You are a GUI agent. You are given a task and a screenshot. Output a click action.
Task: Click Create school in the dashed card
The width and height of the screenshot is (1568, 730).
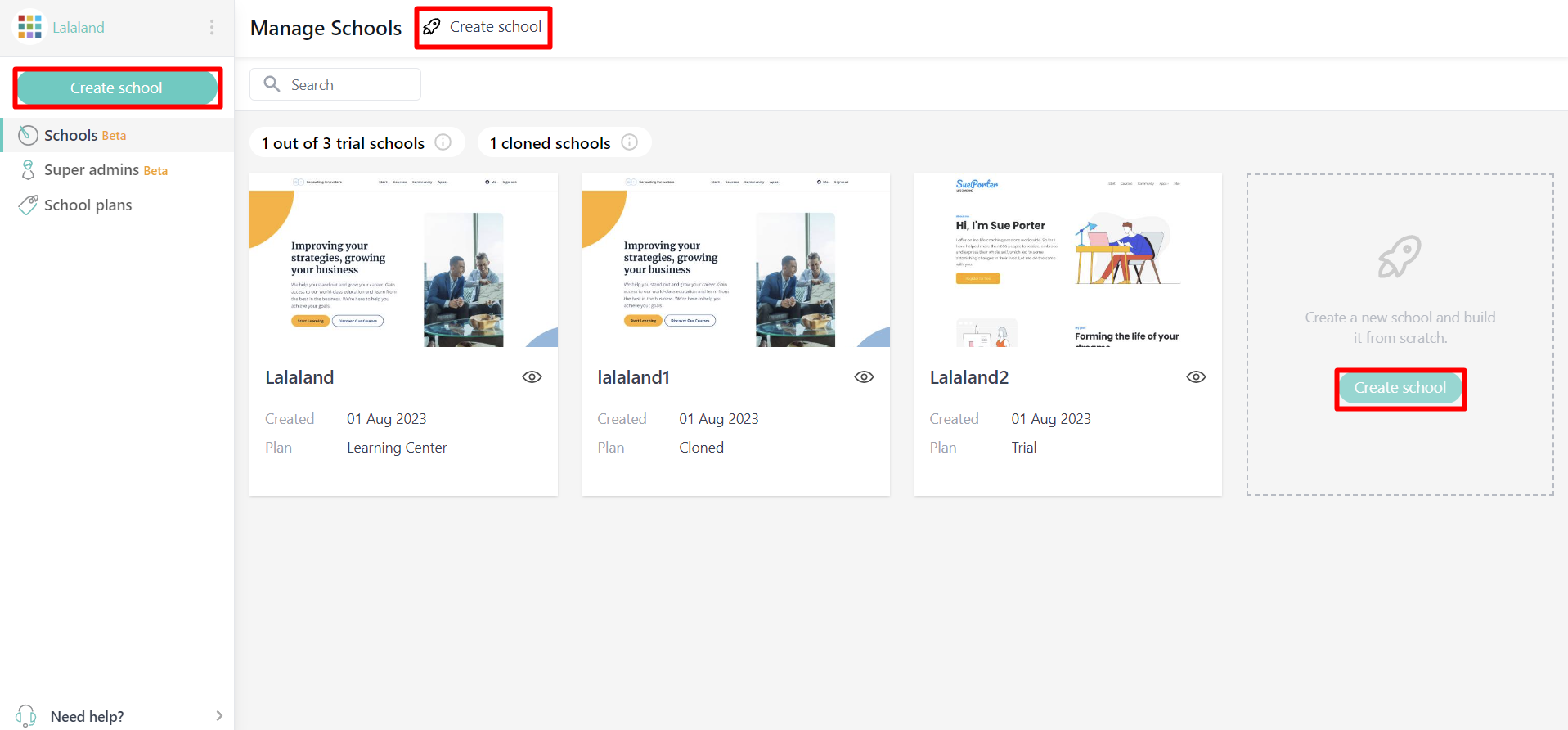click(1400, 388)
